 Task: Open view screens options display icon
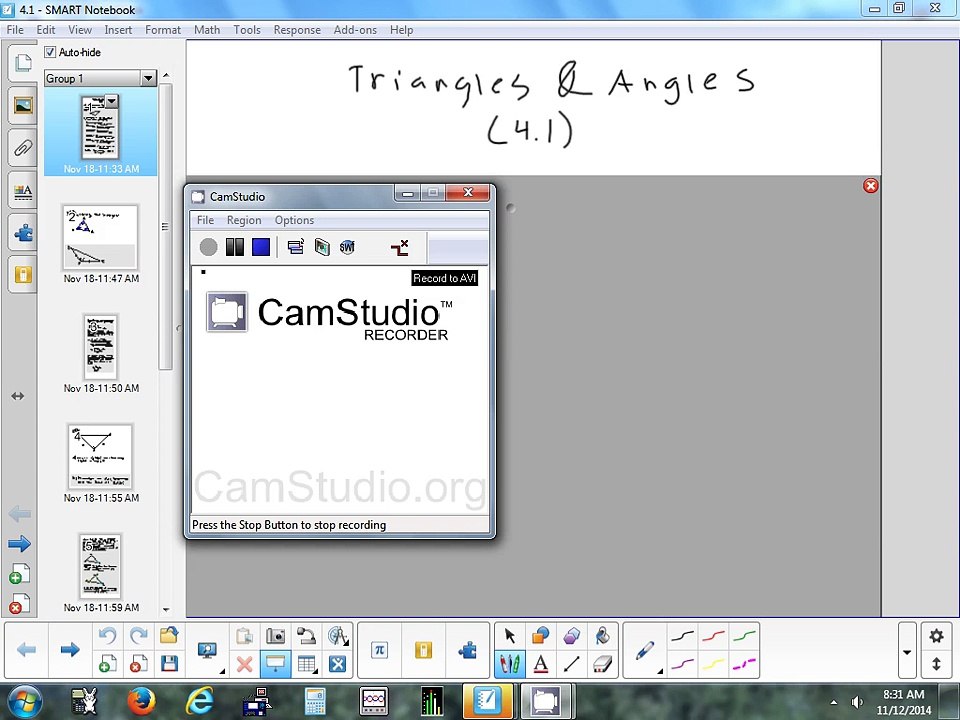[x=208, y=650]
